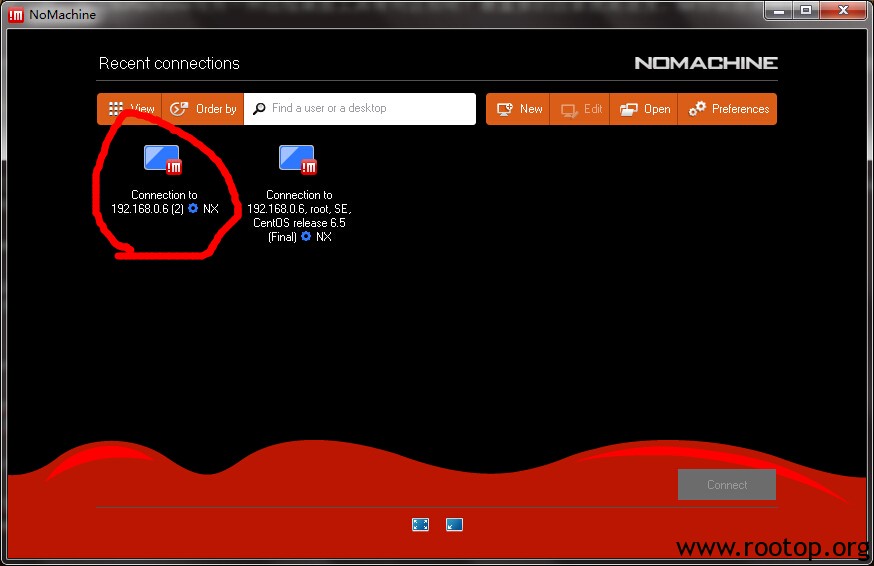
Task: Click 'Connection to 192.168.0.6 (2)' label text
Action: point(164,201)
